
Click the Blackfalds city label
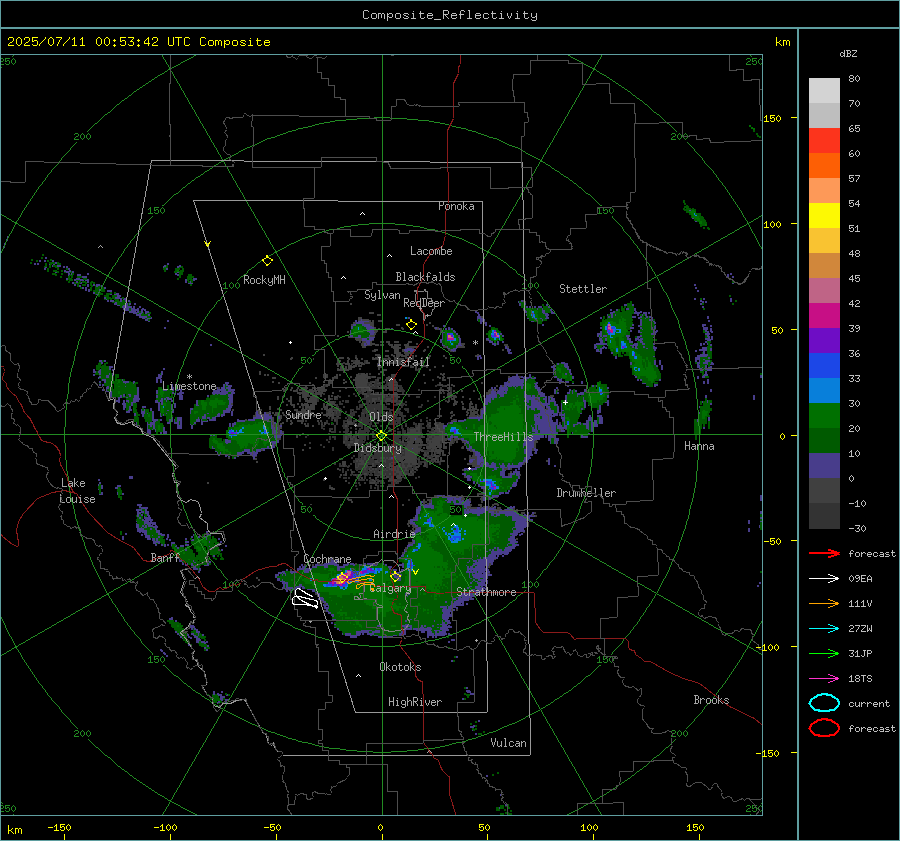tap(425, 277)
